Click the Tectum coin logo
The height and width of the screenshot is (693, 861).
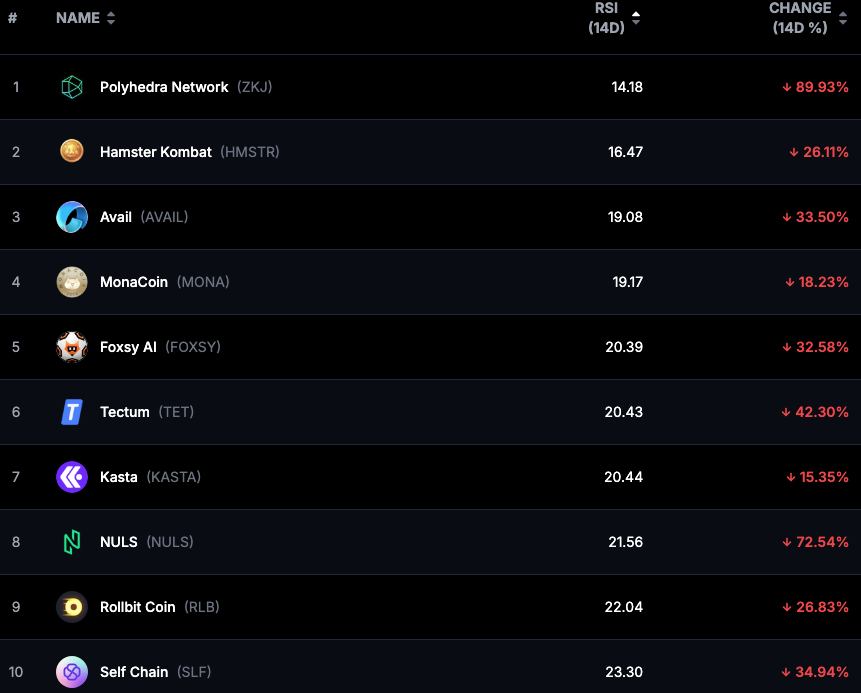coord(72,412)
